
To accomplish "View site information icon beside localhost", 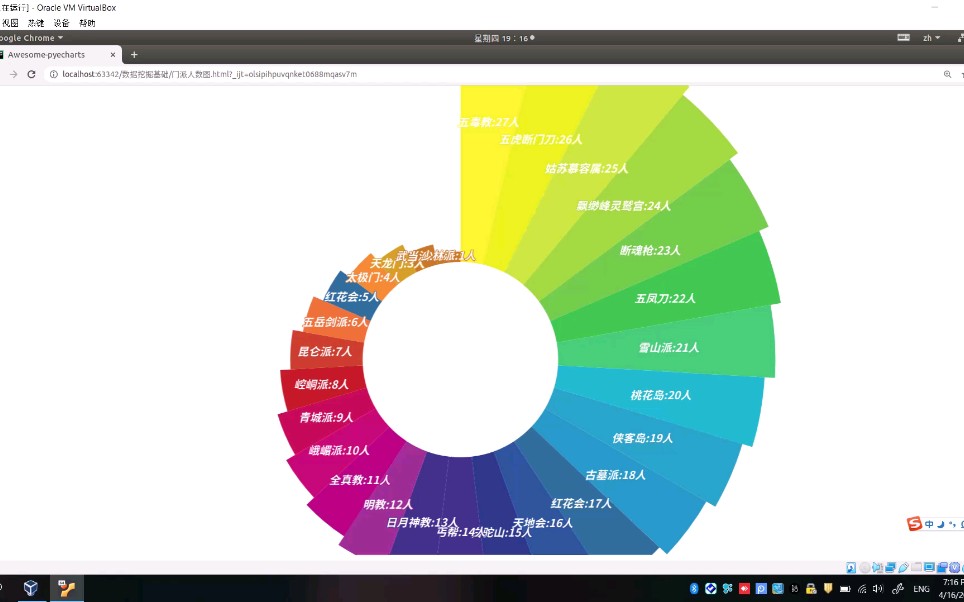I will tap(53, 74).
